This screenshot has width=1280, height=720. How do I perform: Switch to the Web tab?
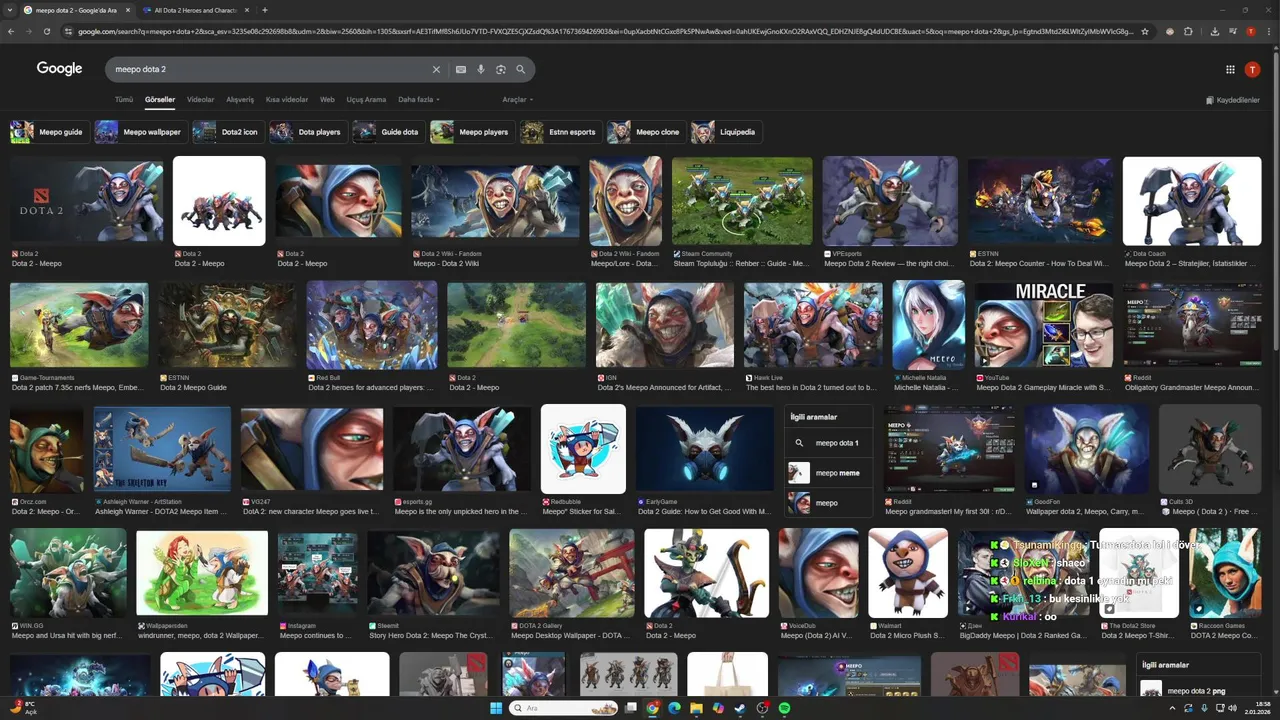coord(327,100)
